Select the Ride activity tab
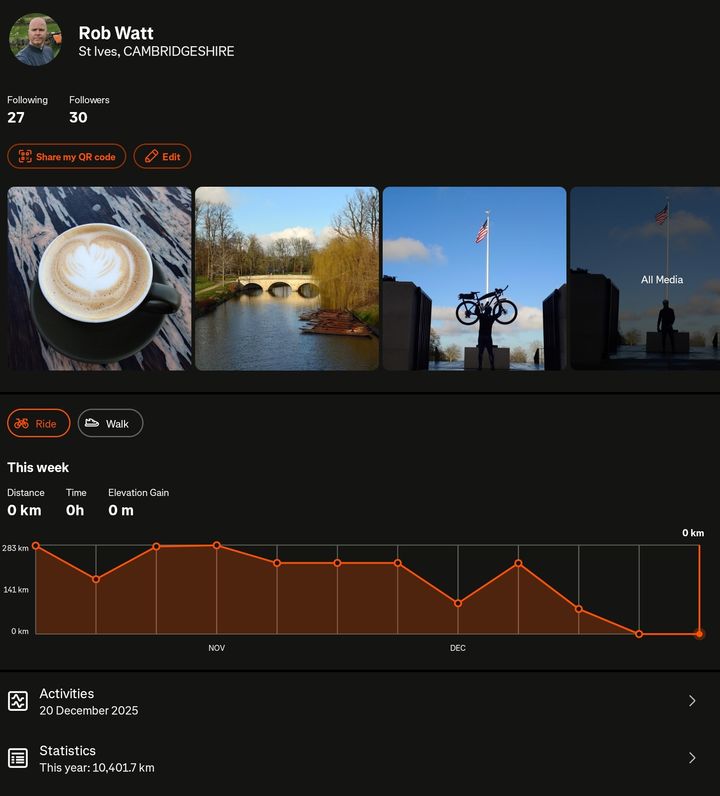 pyautogui.click(x=39, y=424)
